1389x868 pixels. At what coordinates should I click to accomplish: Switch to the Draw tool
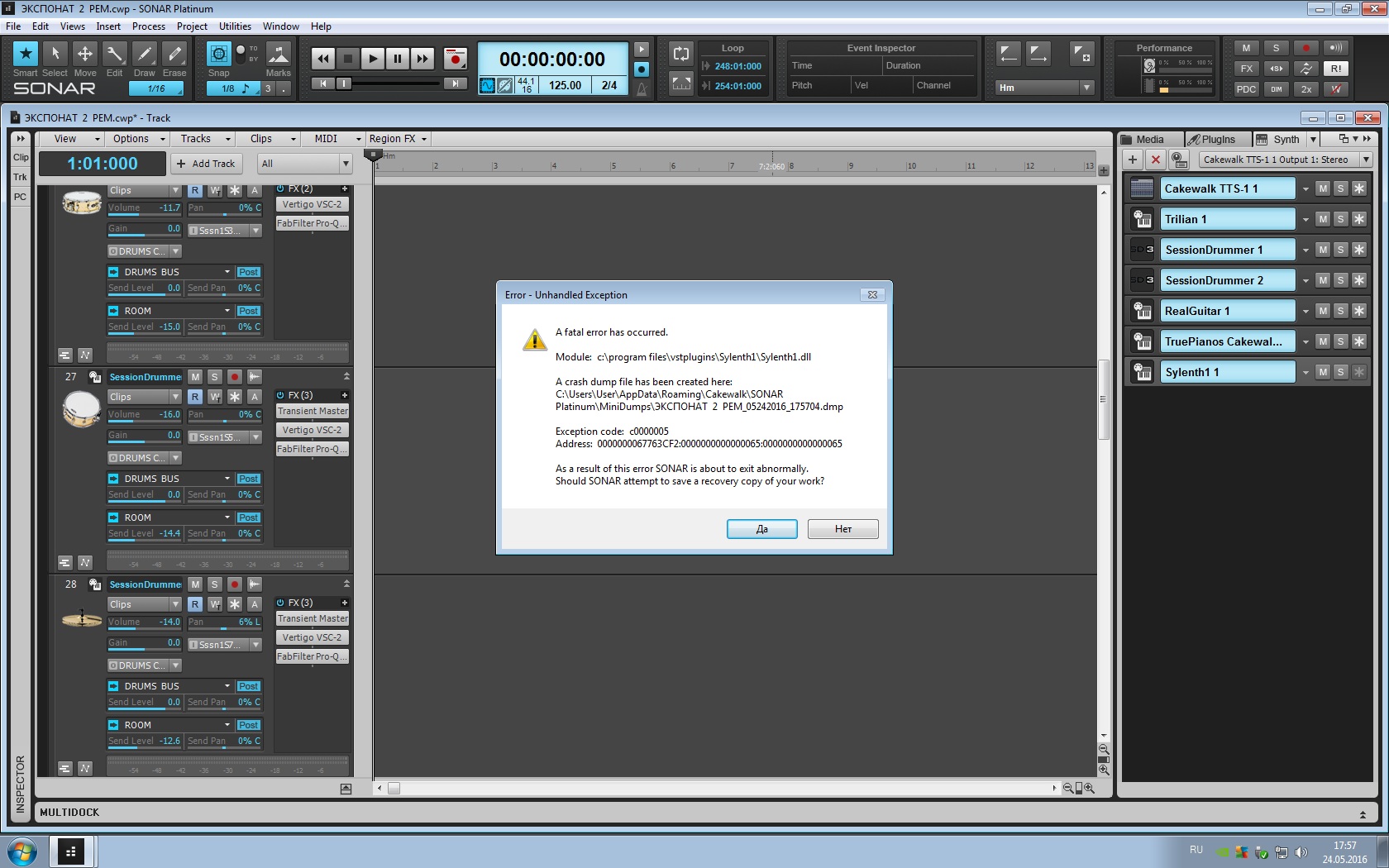(x=145, y=54)
